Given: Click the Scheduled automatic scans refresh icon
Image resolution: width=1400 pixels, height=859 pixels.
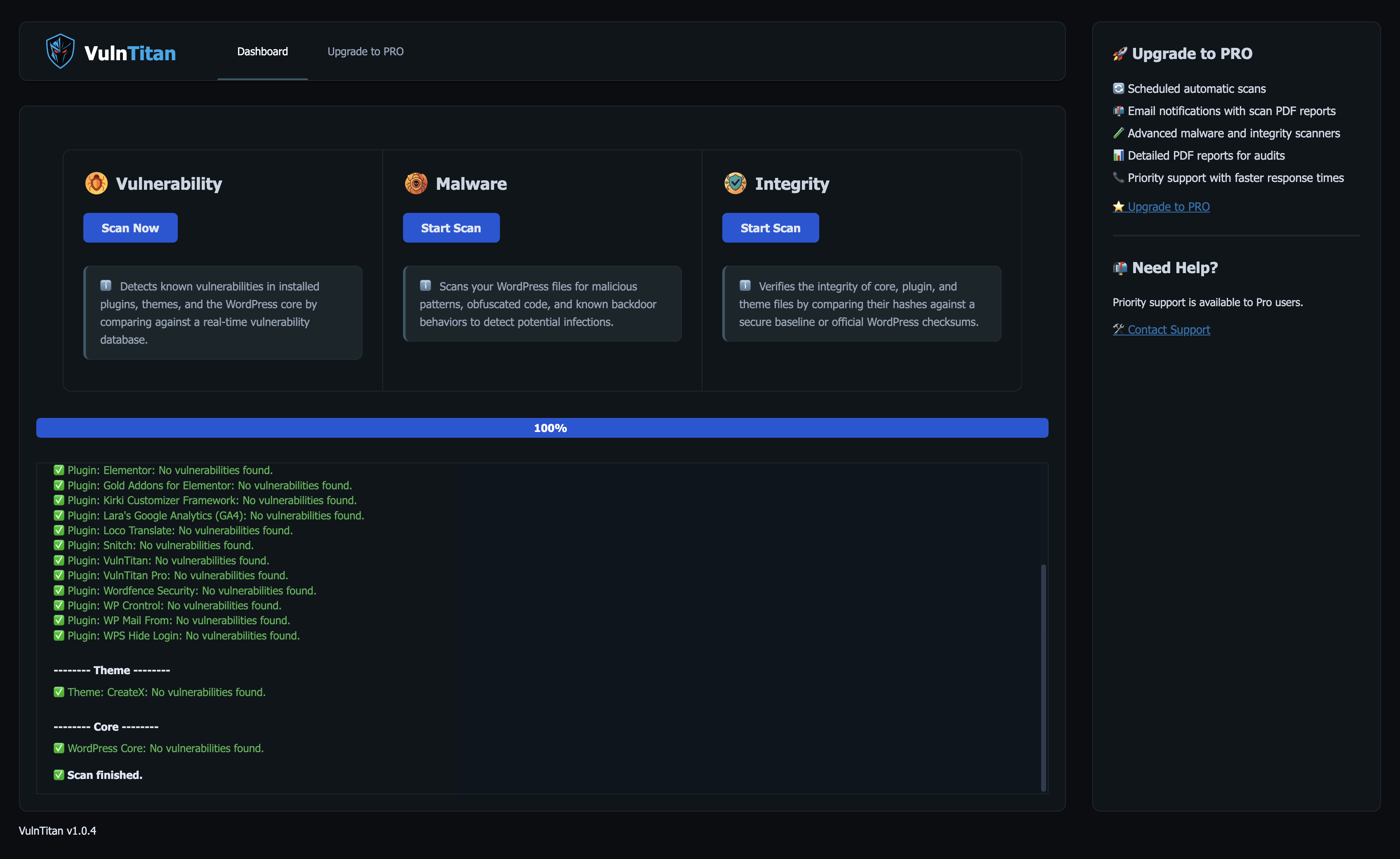Looking at the screenshot, I should coord(1118,89).
